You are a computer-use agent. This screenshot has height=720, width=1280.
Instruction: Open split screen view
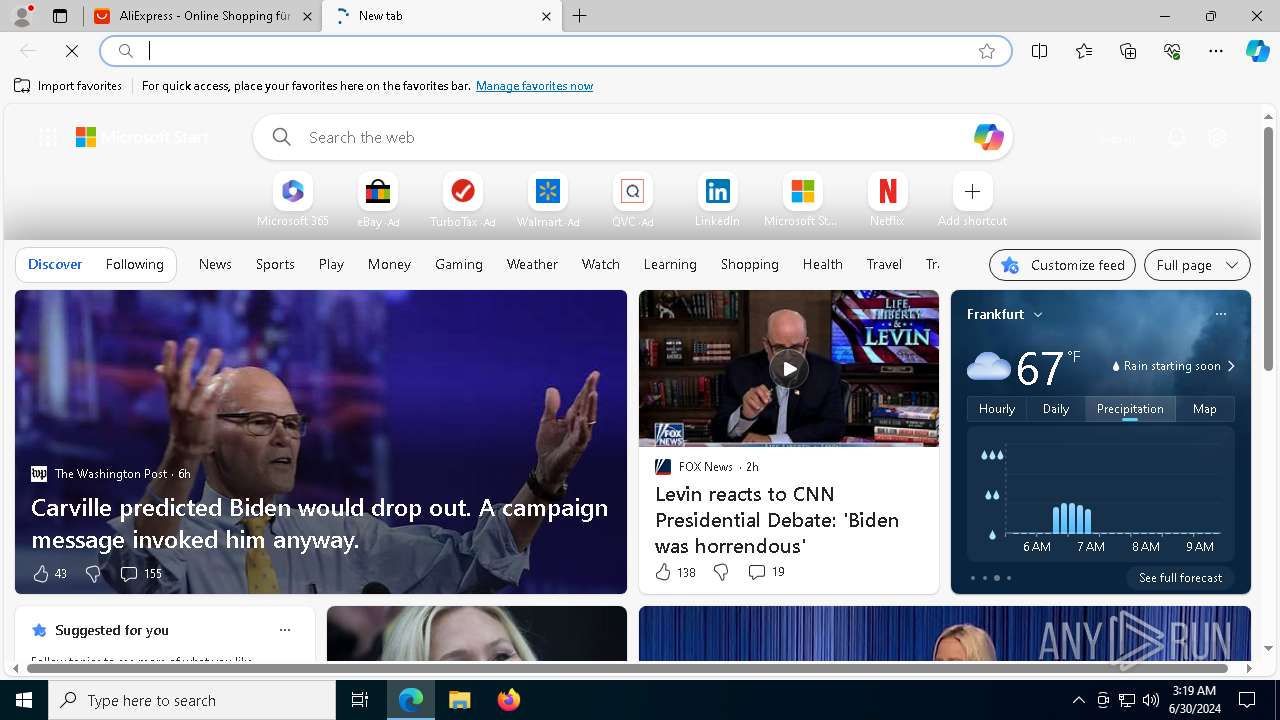tap(1040, 51)
